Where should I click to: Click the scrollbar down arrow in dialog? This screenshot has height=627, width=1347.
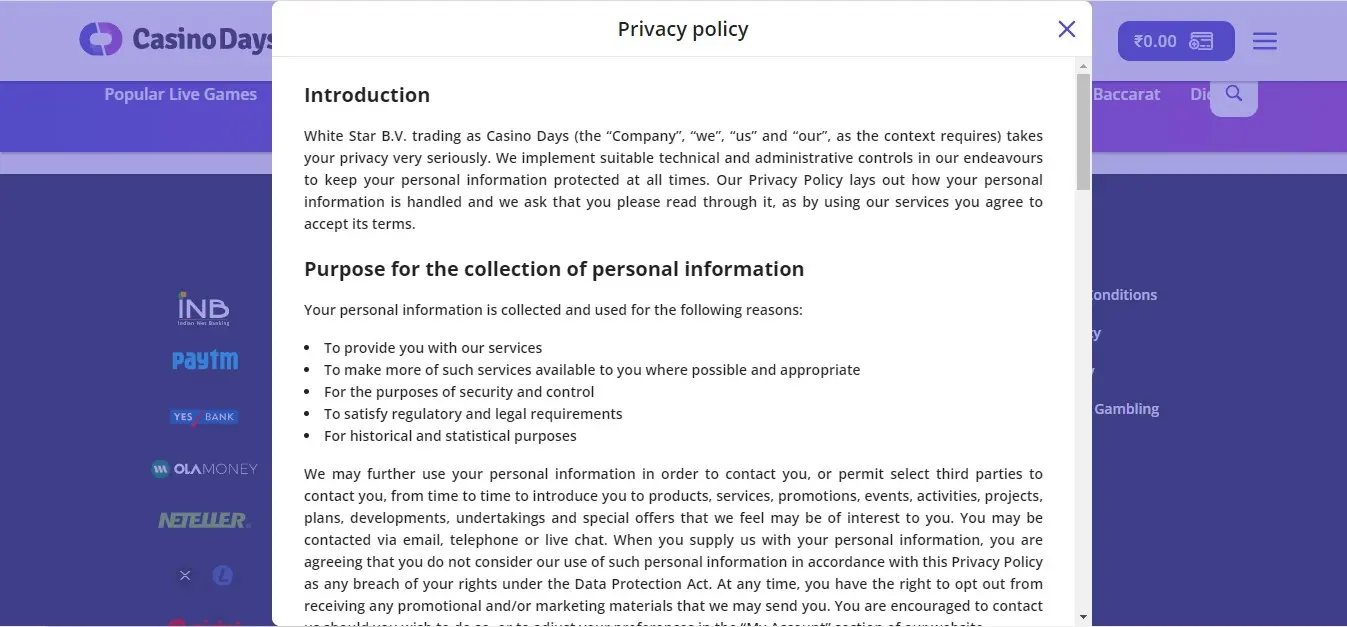click(x=1083, y=617)
